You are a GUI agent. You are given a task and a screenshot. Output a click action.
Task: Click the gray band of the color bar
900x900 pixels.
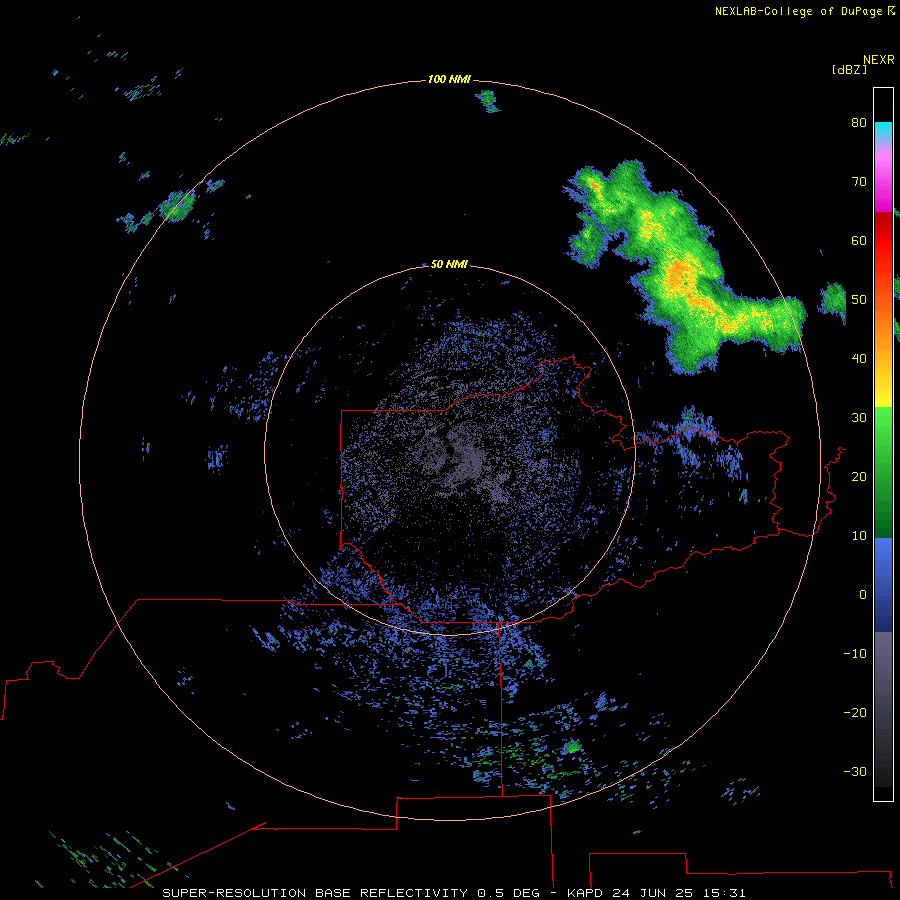(883, 709)
